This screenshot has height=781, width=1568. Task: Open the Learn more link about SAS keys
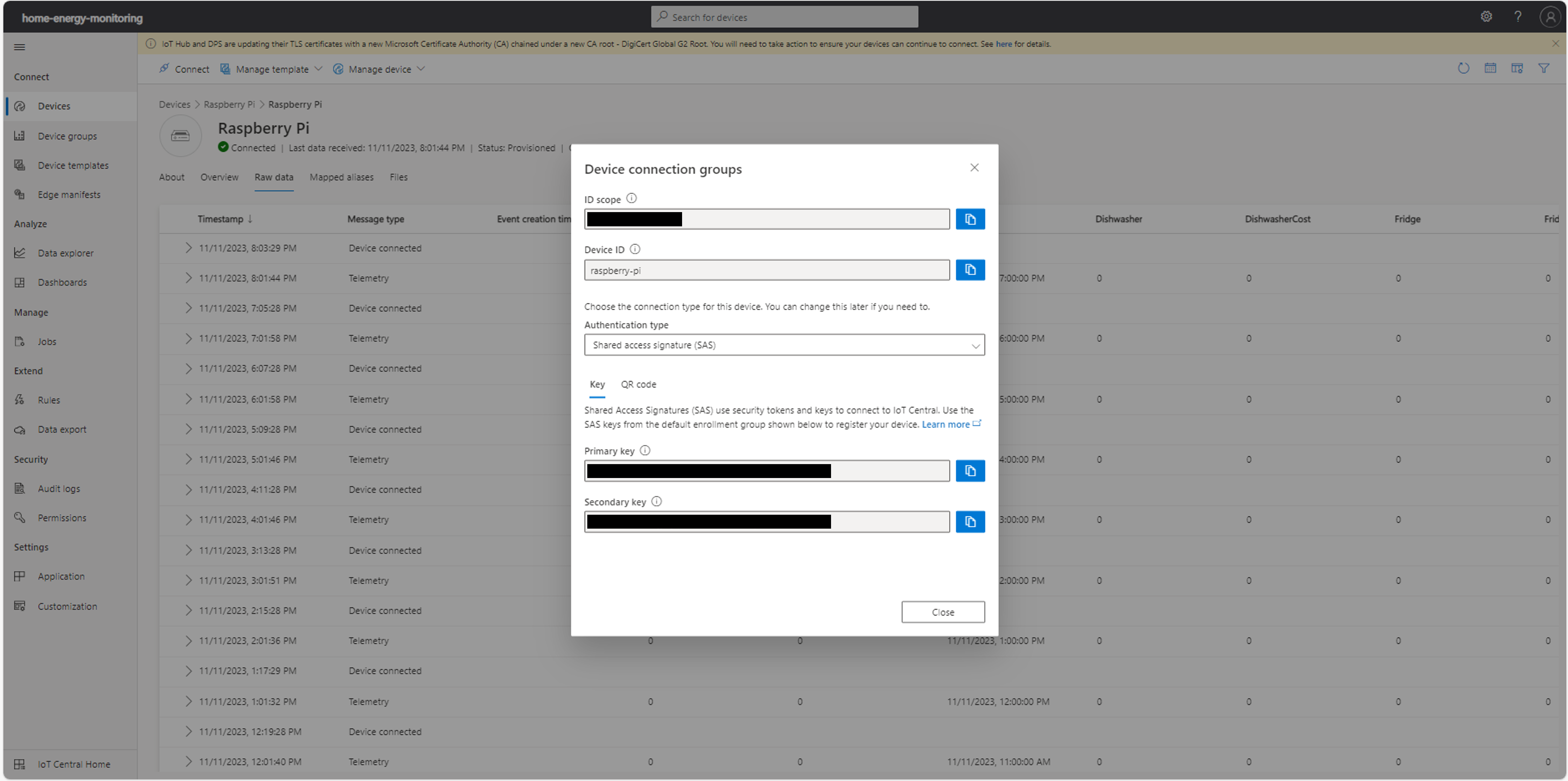[x=945, y=424]
